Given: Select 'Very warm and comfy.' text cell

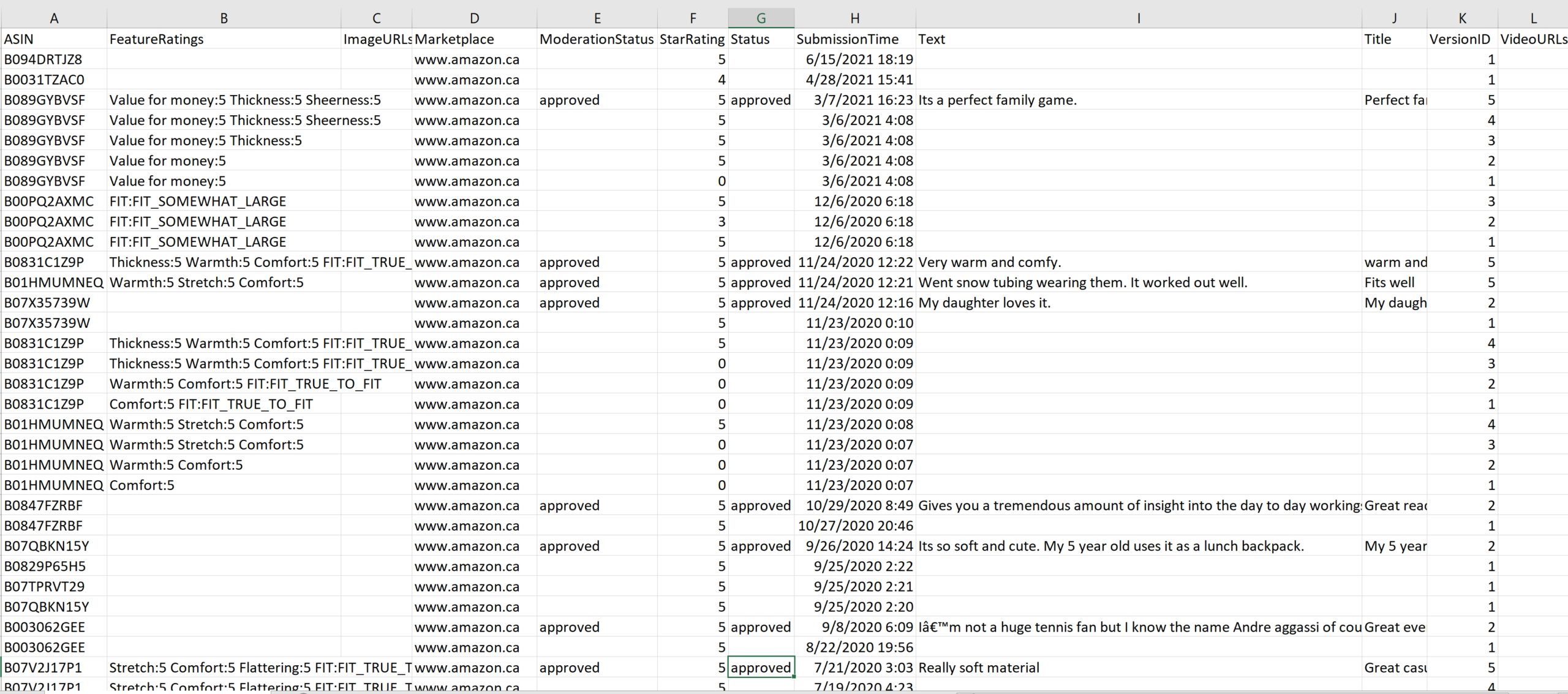Looking at the screenshot, I should pos(1139,262).
